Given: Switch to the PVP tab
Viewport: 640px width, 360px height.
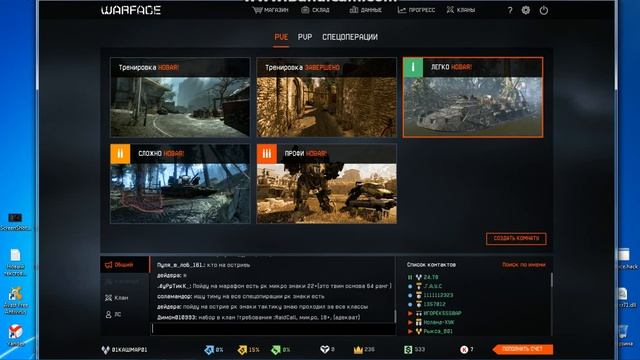Looking at the screenshot, I should (305, 37).
